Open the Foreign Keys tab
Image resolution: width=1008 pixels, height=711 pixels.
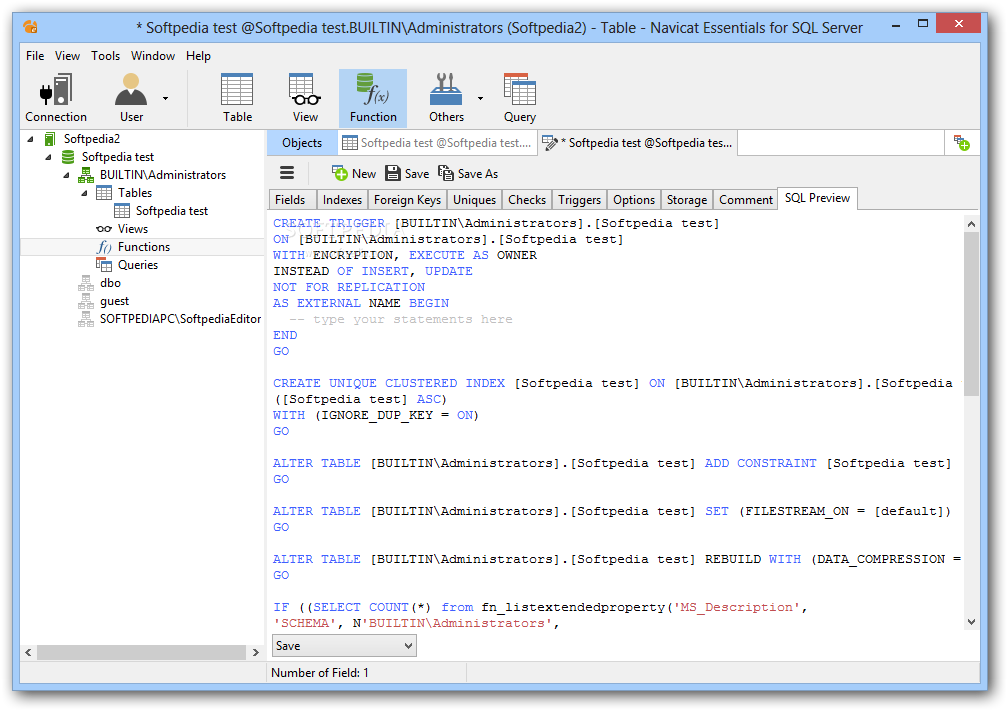[x=407, y=200]
